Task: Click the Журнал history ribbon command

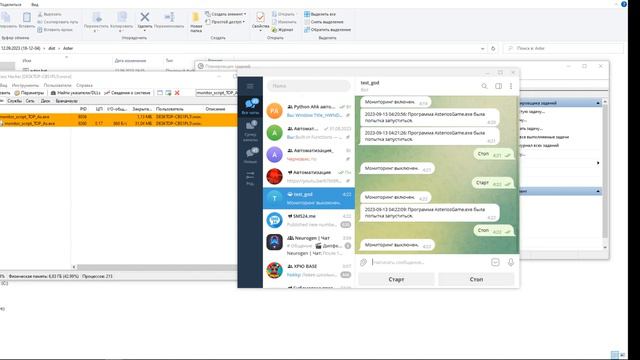Action: 282,30
